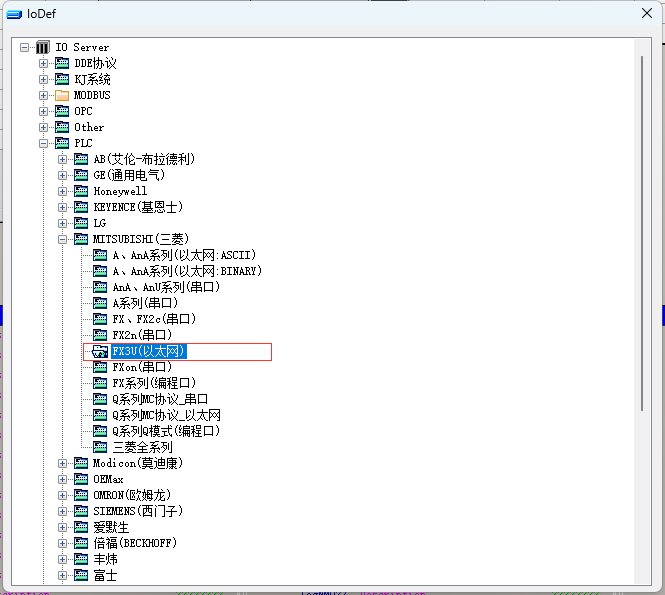The image size is (665, 595).
Task: Expand the 爱默生 node
Action: point(62,528)
